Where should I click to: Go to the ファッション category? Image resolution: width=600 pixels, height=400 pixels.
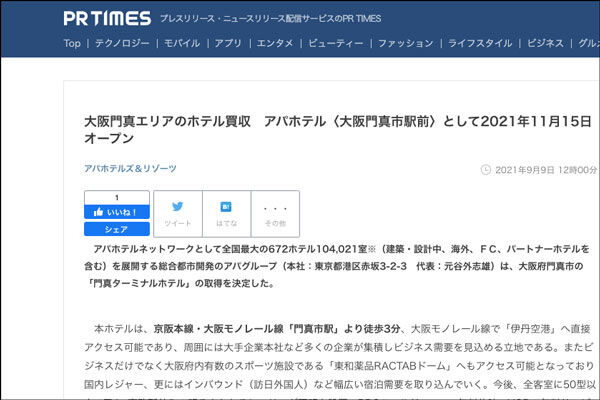[x=406, y=43]
